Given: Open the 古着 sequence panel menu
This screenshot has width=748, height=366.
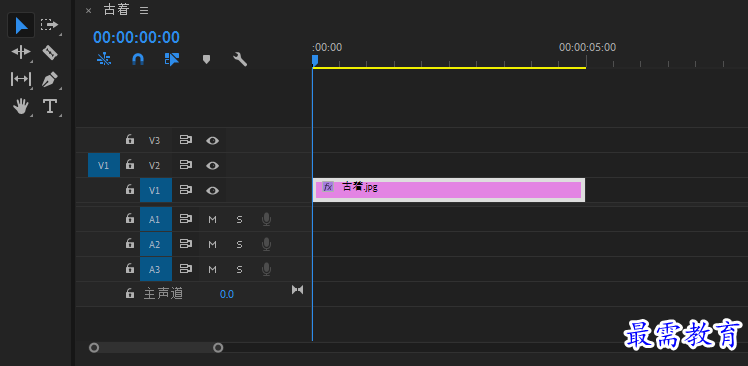Looking at the screenshot, I should [144, 10].
